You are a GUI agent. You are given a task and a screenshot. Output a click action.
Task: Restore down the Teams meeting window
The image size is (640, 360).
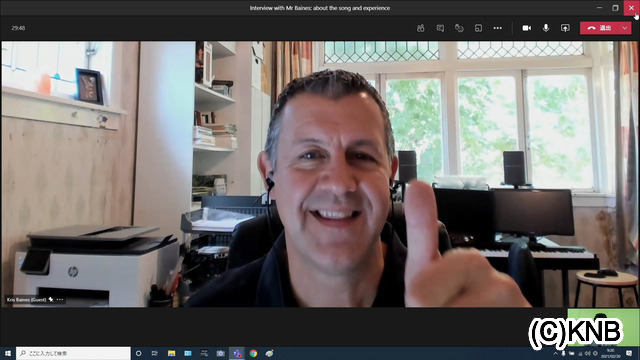(616, 8)
